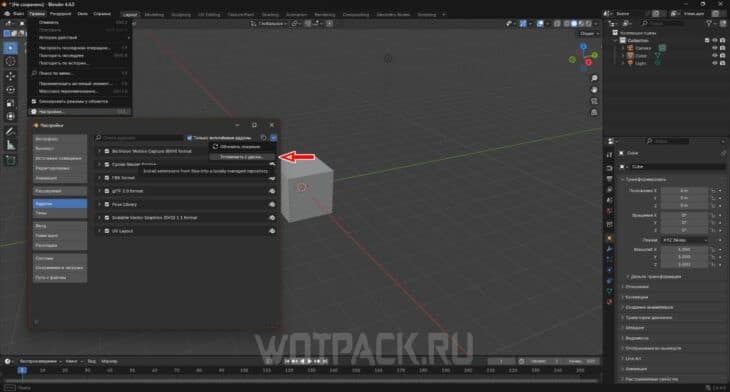The height and width of the screenshot is (392, 730).
Task: Select the Move tool in left toolbar
Action: [x=10, y=76]
